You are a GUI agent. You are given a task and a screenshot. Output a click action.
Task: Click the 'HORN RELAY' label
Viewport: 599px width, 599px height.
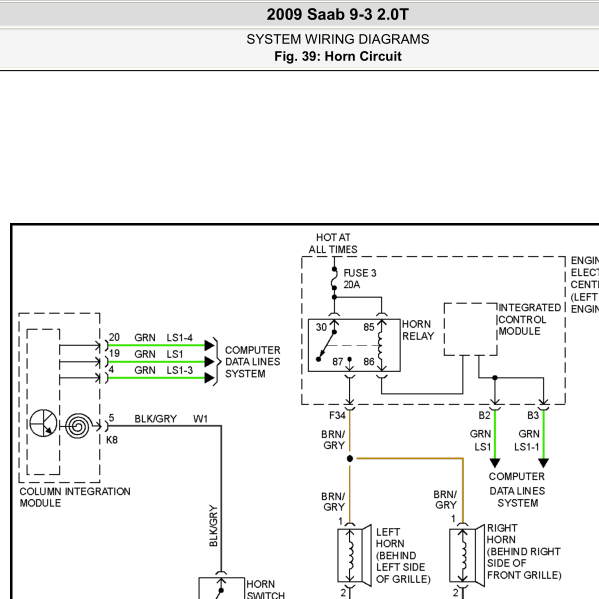(418, 330)
